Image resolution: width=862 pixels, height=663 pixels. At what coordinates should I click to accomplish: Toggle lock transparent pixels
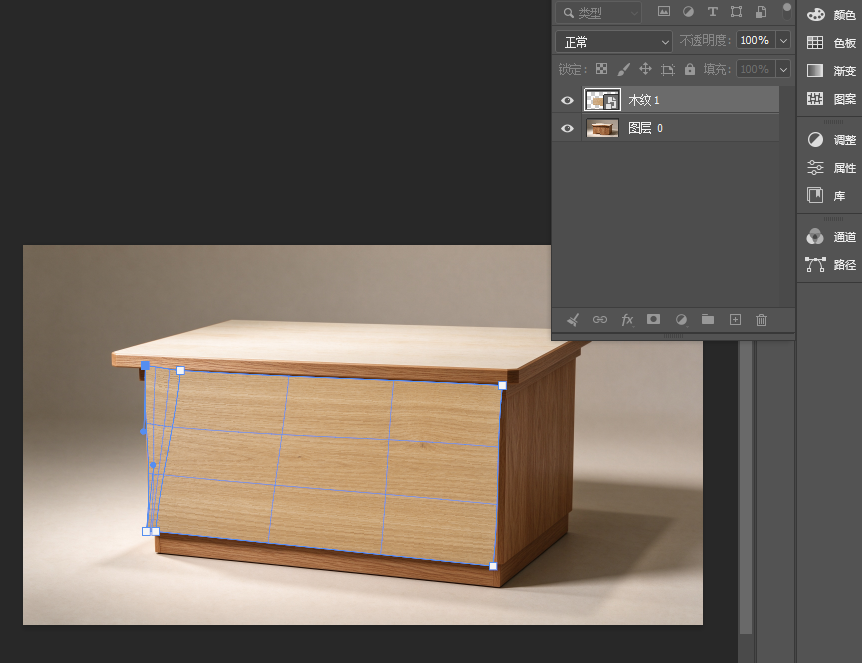coord(601,69)
